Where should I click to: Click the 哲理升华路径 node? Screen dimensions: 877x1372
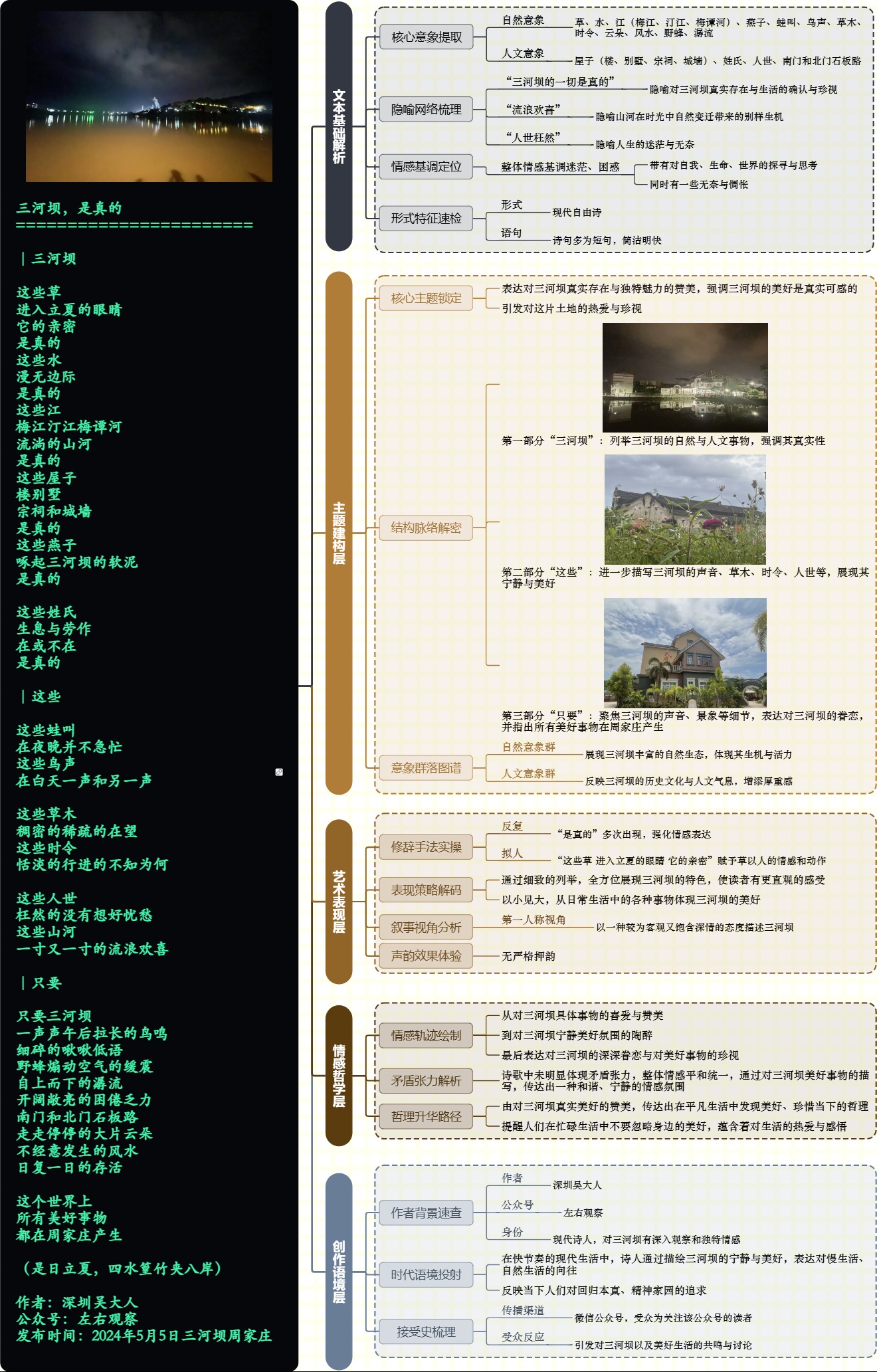[x=426, y=1117]
